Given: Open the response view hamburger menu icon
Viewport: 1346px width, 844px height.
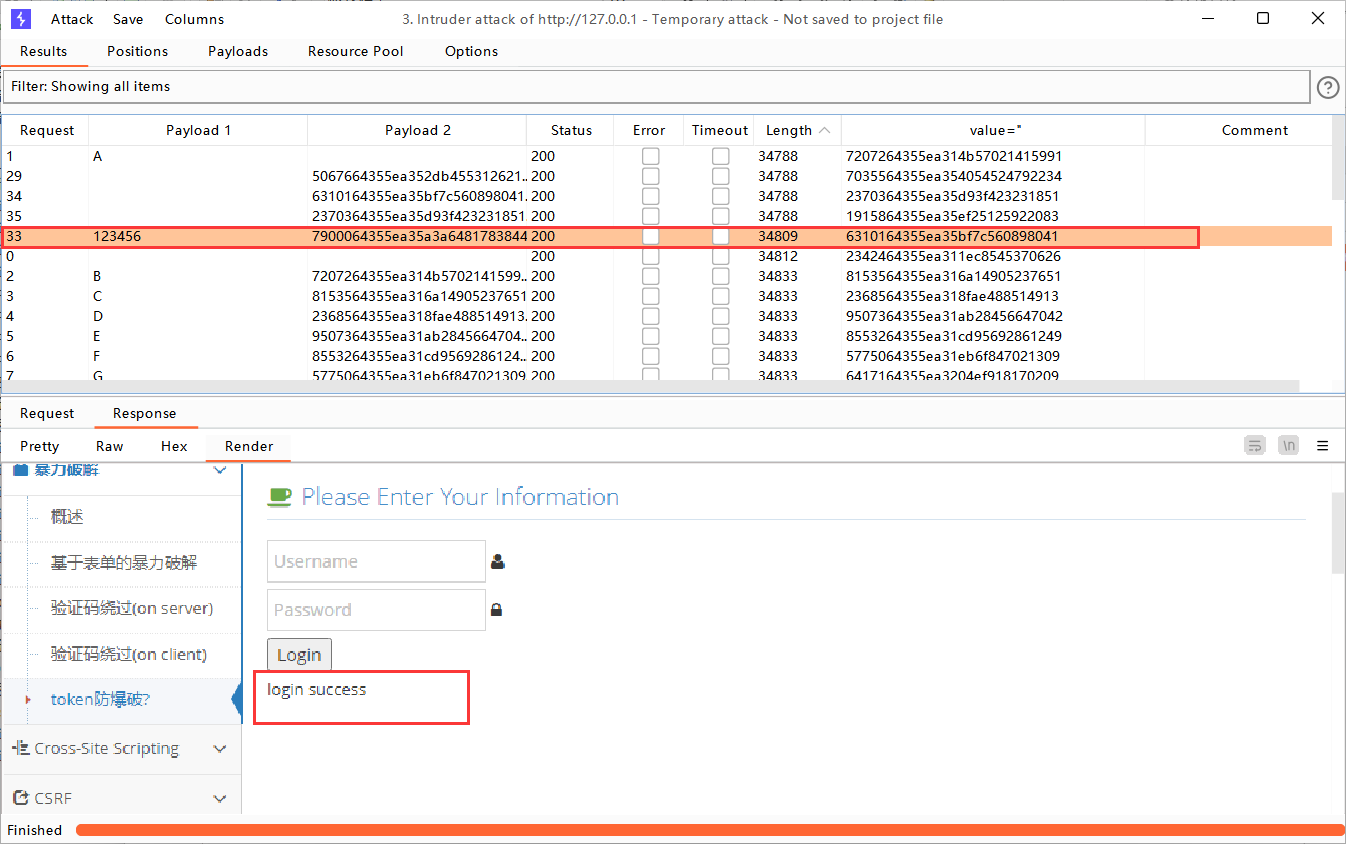Looking at the screenshot, I should (x=1322, y=446).
